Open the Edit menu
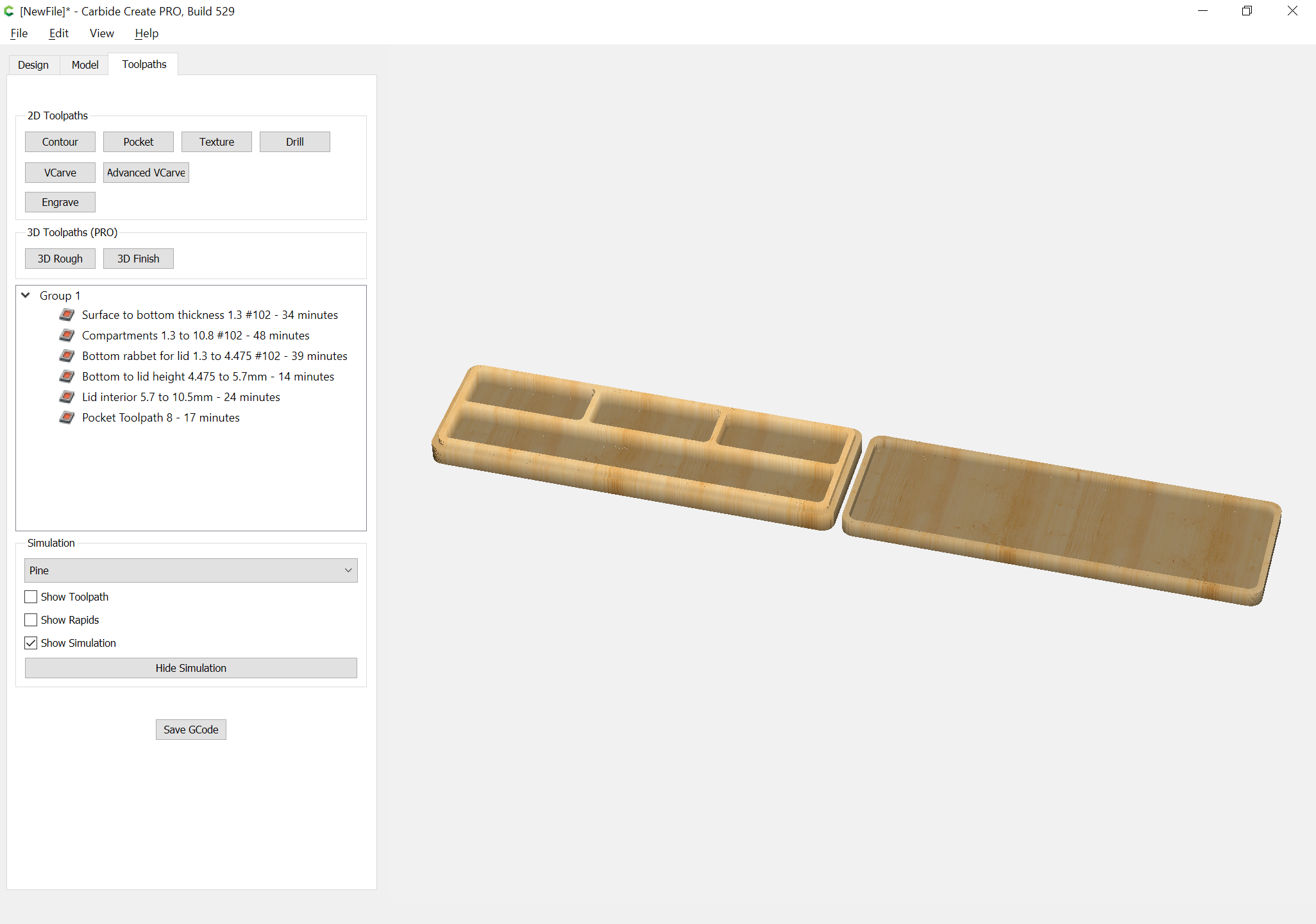1316x924 pixels. 59,33
